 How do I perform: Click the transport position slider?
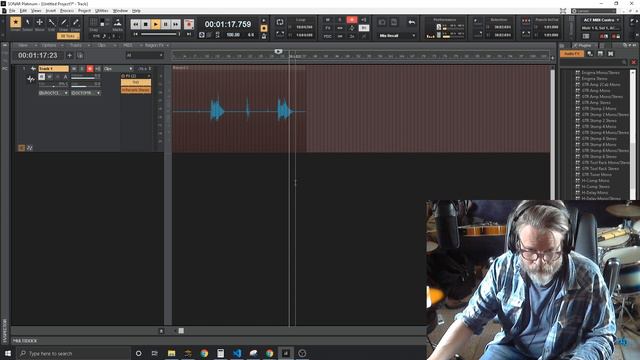[x=159, y=34]
